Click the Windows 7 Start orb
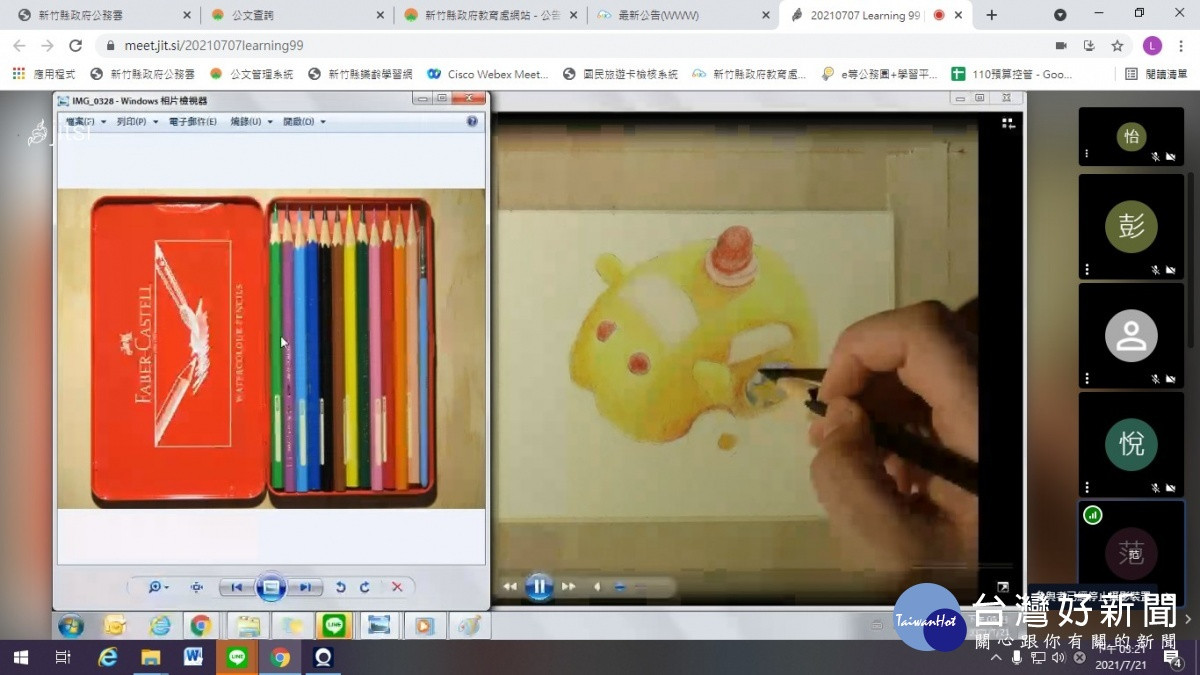This screenshot has width=1200, height=675. coord(71,626)
